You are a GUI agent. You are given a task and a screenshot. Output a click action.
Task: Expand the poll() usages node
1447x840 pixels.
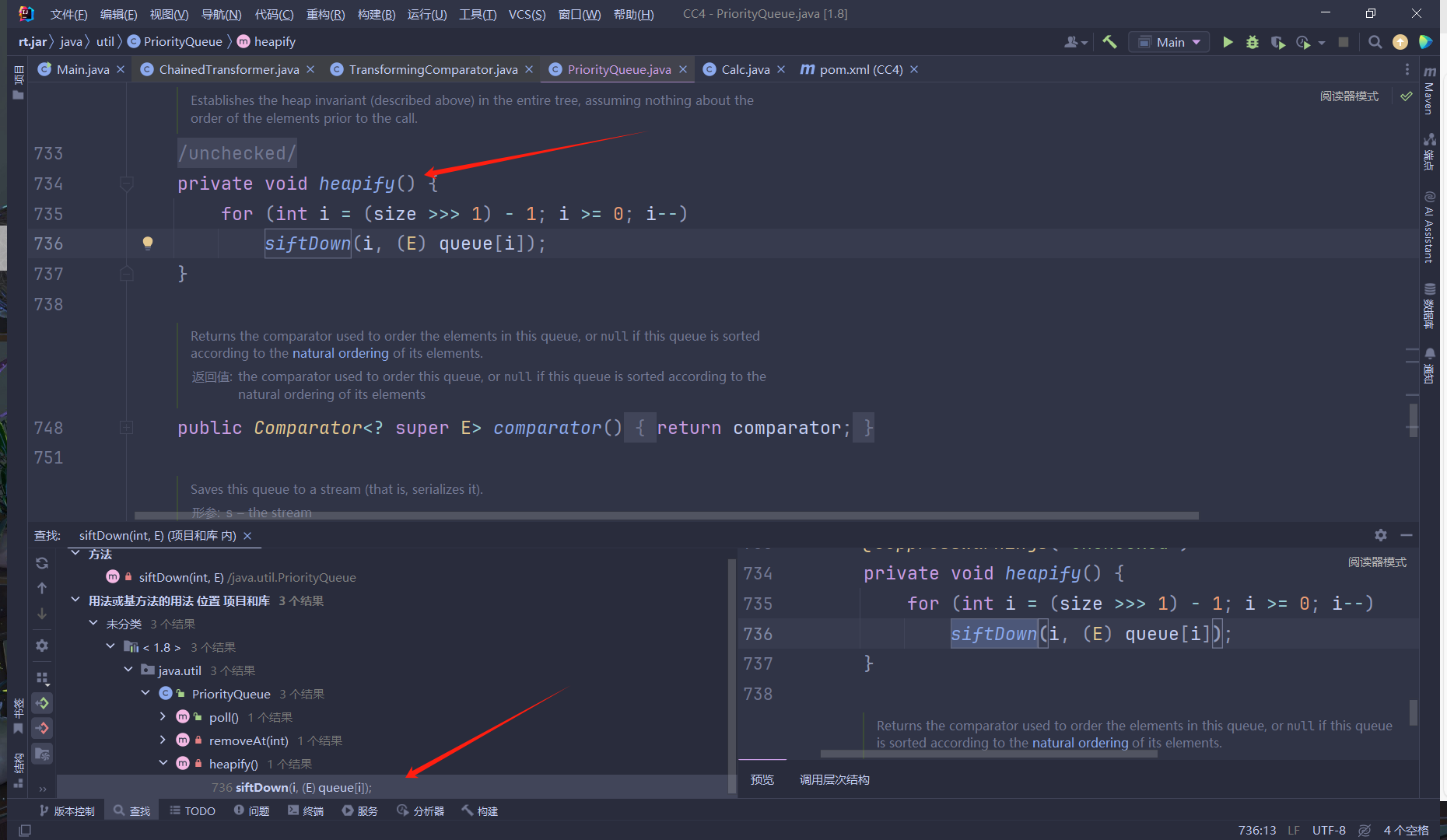(163, 716)
